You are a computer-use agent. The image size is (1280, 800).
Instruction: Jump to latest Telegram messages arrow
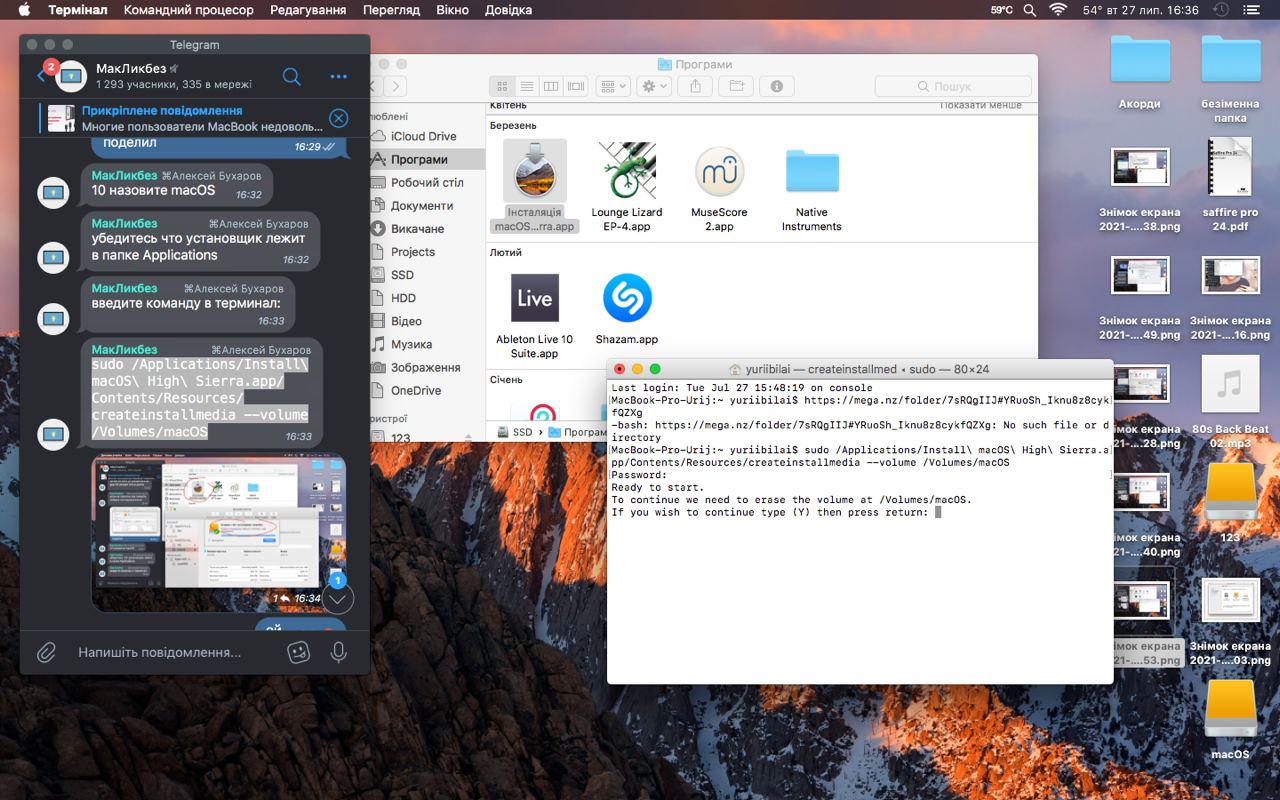pyautogui.click(x=337, y=598)
